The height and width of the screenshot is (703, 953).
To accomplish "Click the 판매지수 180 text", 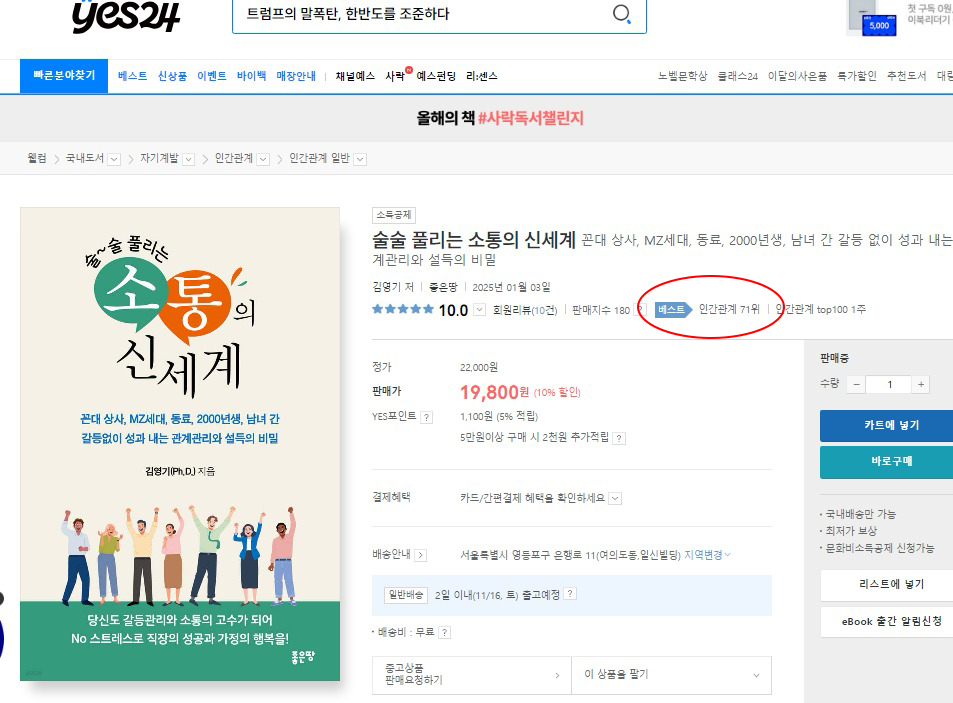I will tap(601, 310).
